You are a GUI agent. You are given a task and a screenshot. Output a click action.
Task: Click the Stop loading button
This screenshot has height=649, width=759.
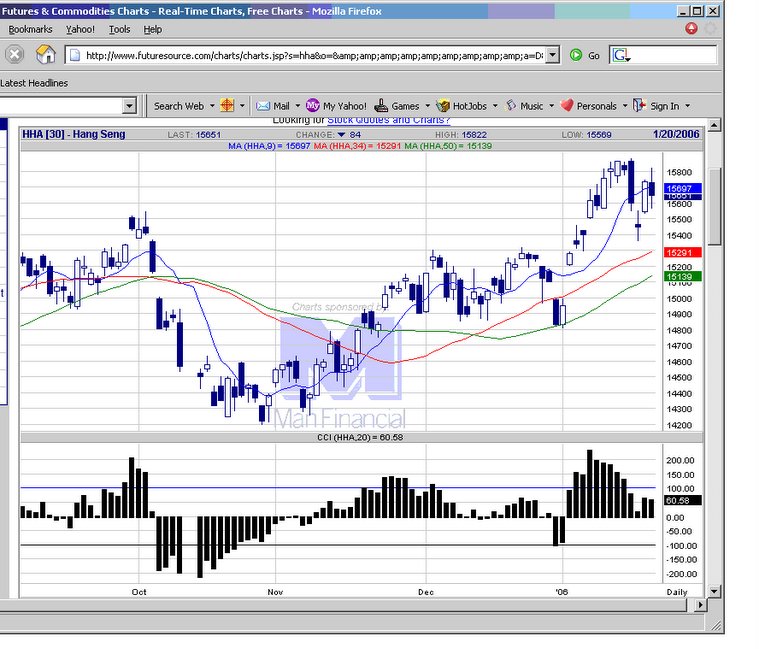click(15, 54)
